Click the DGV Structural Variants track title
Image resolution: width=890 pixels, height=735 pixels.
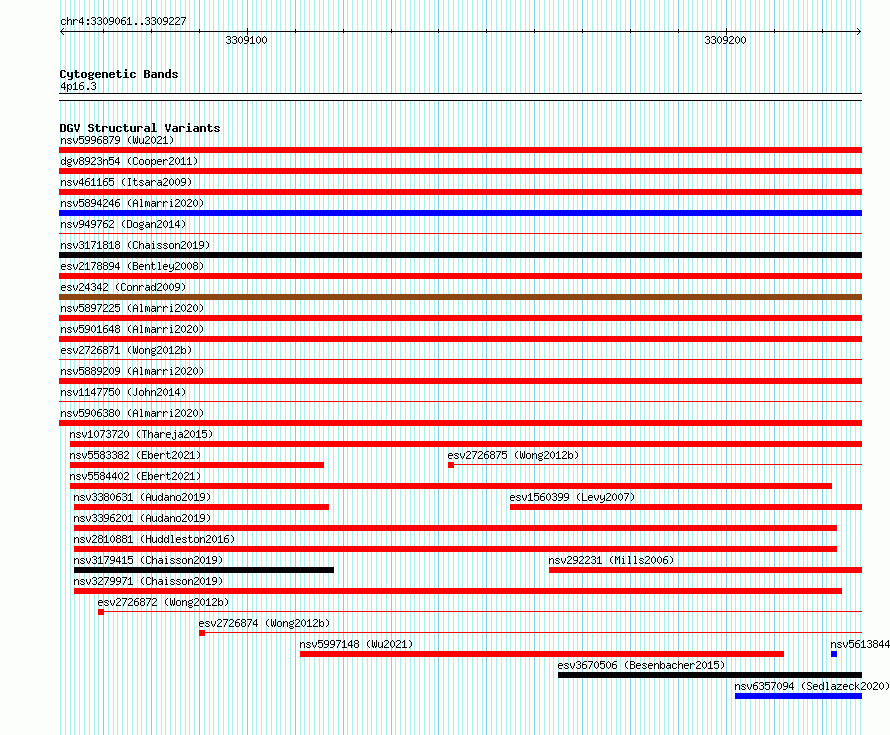pyautogui.click(x=140, y=128)
